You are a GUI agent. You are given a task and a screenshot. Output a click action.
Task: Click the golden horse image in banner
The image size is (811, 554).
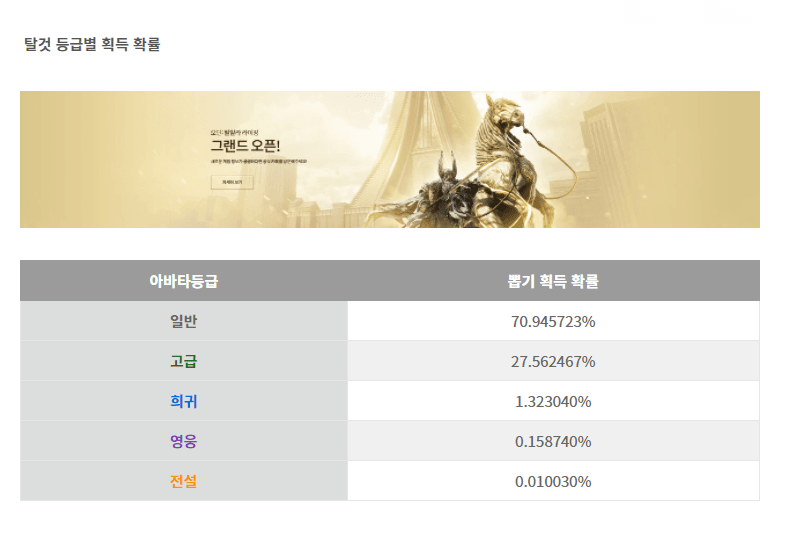coord(505,140)
